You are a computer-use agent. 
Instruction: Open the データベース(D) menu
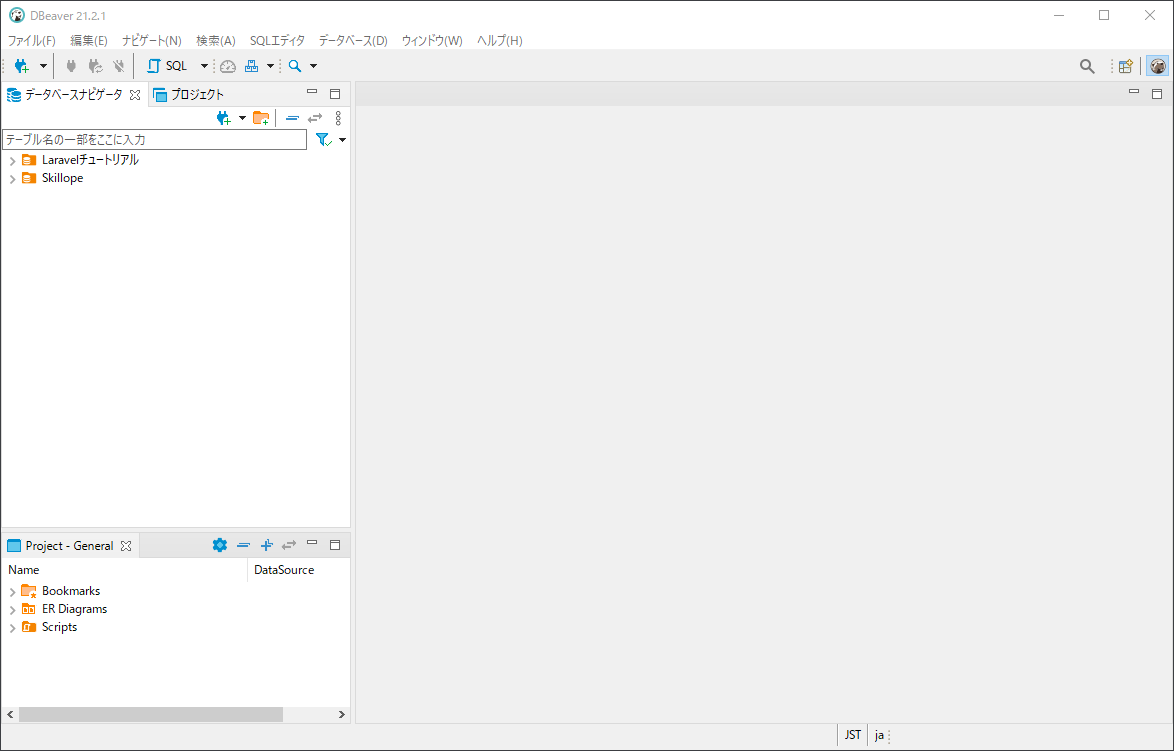tap(353, 40)
